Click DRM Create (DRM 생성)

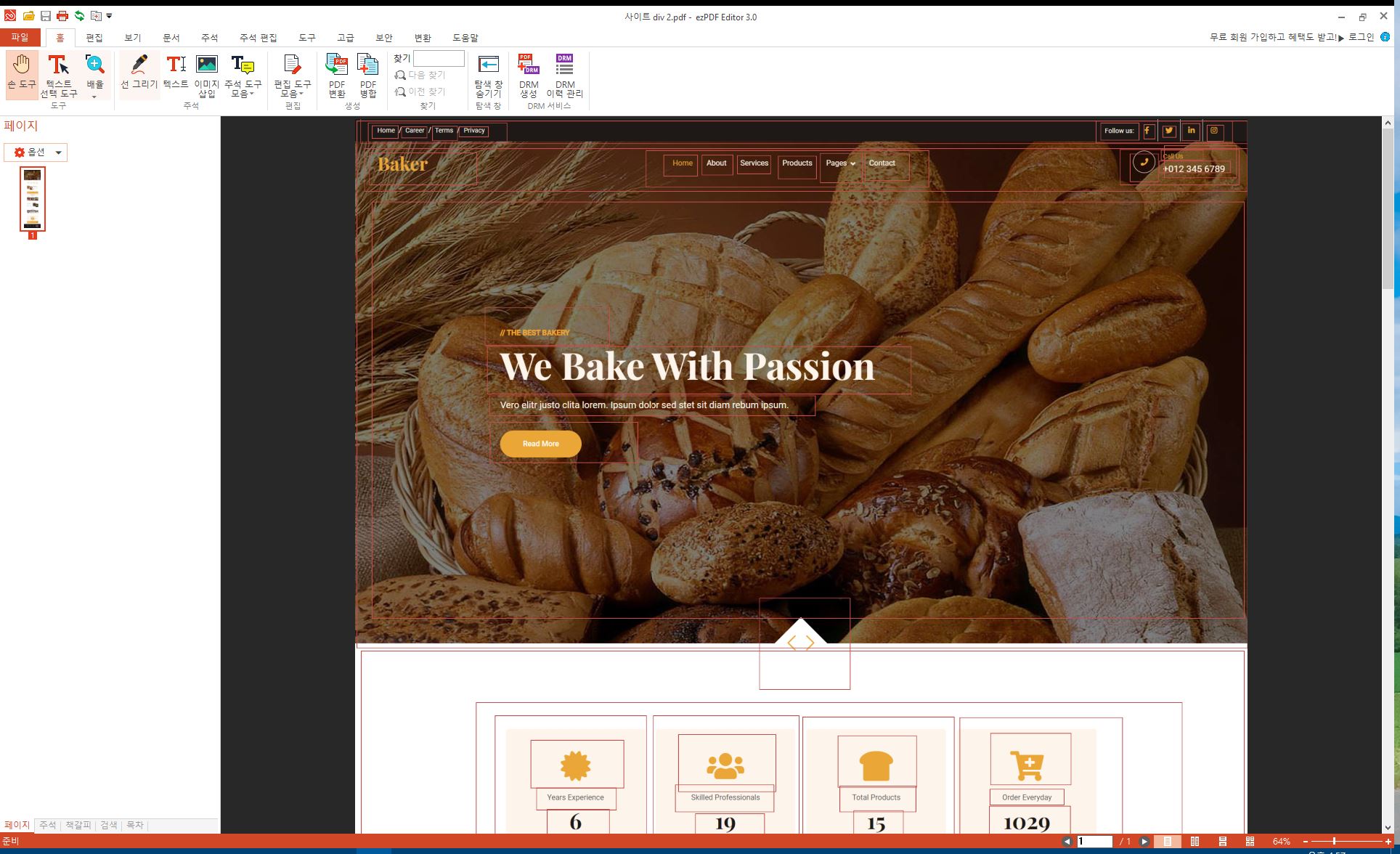[529, 75]
